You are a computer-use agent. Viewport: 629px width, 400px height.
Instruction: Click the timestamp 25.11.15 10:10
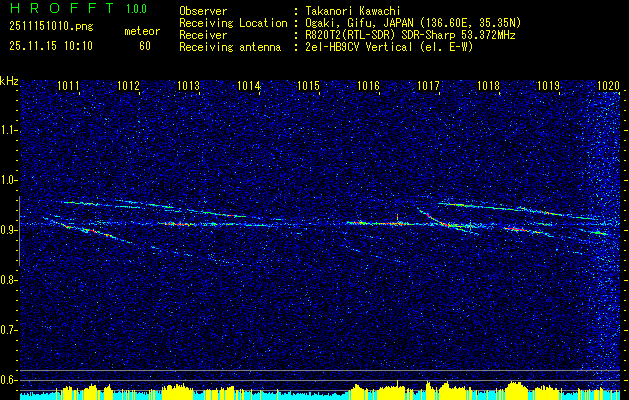51,46
